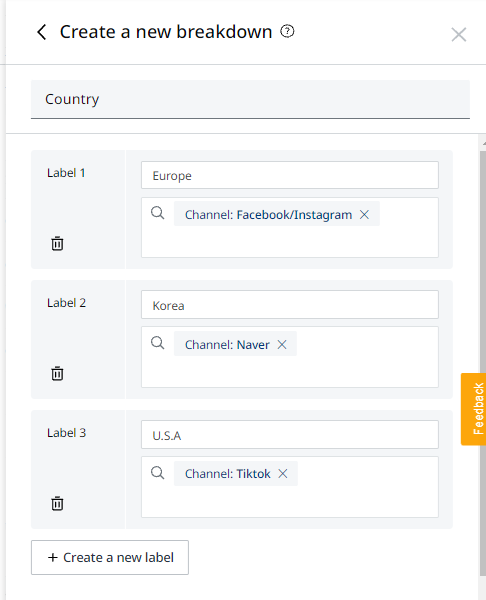The height and width of the screenshot is (600, 486).
Task: Delete Label 1 using trash icon
Action: (57, 243)
